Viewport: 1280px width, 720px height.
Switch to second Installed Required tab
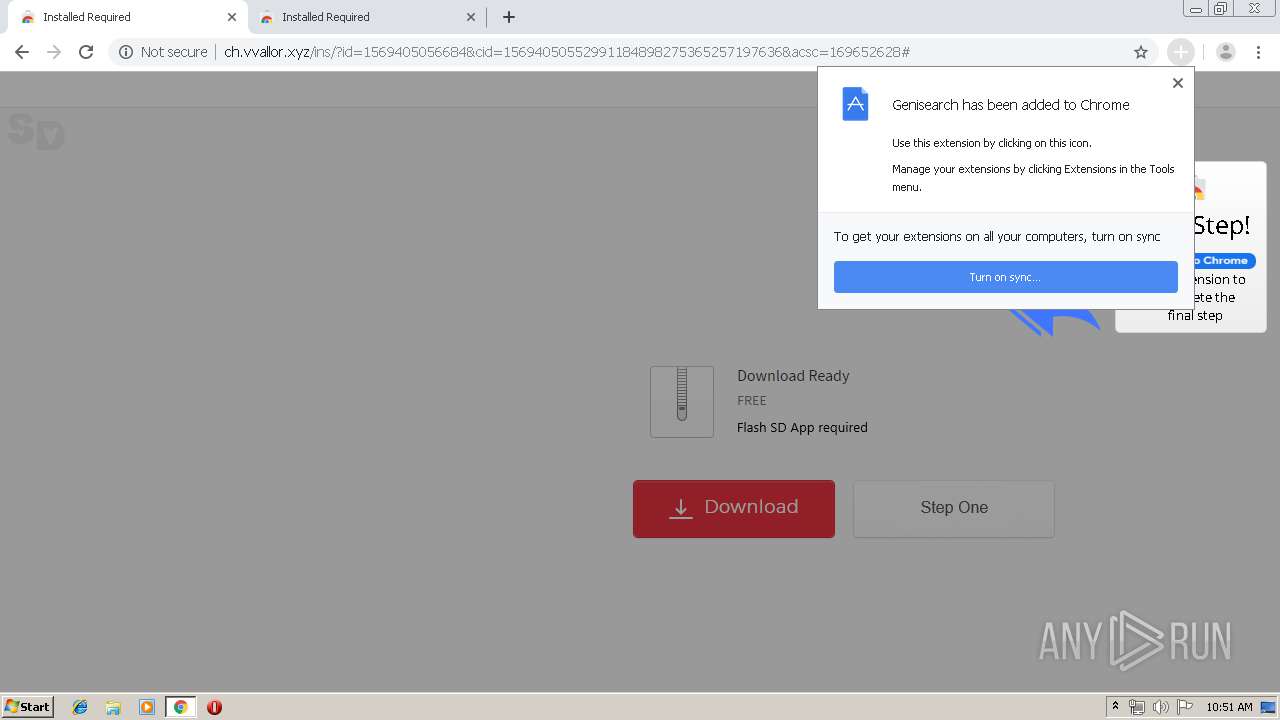click(x=365, y=17)
